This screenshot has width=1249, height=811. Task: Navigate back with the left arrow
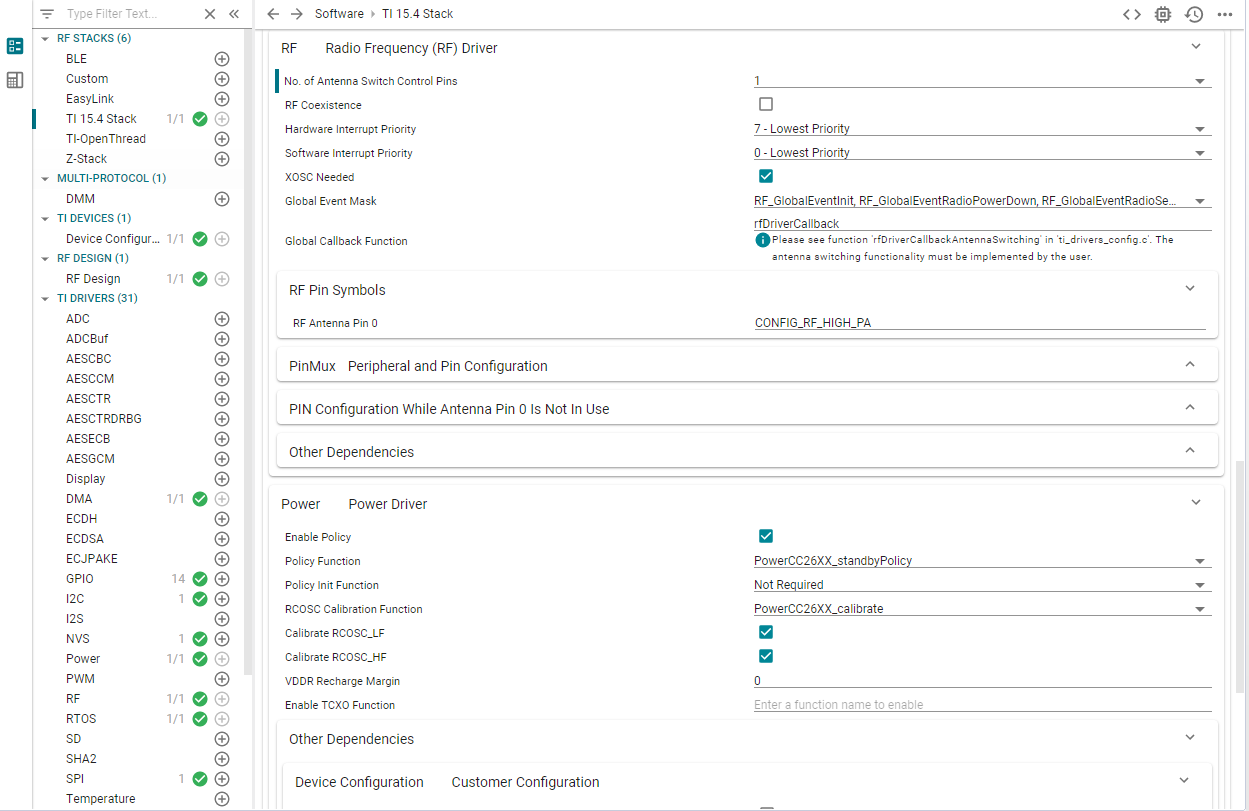[273, 14]
